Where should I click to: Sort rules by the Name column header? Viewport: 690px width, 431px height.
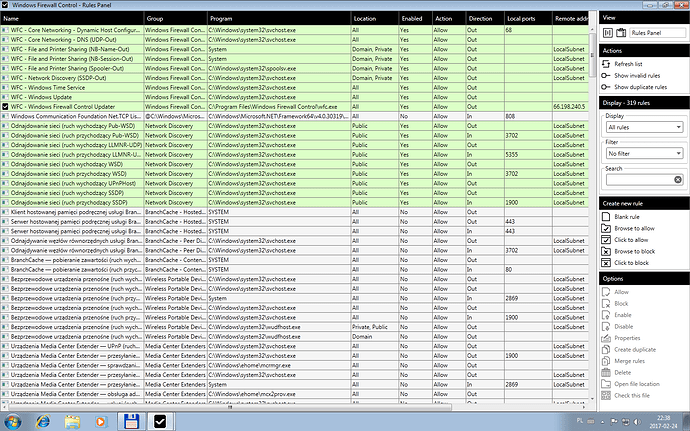[x=72, y=18]
